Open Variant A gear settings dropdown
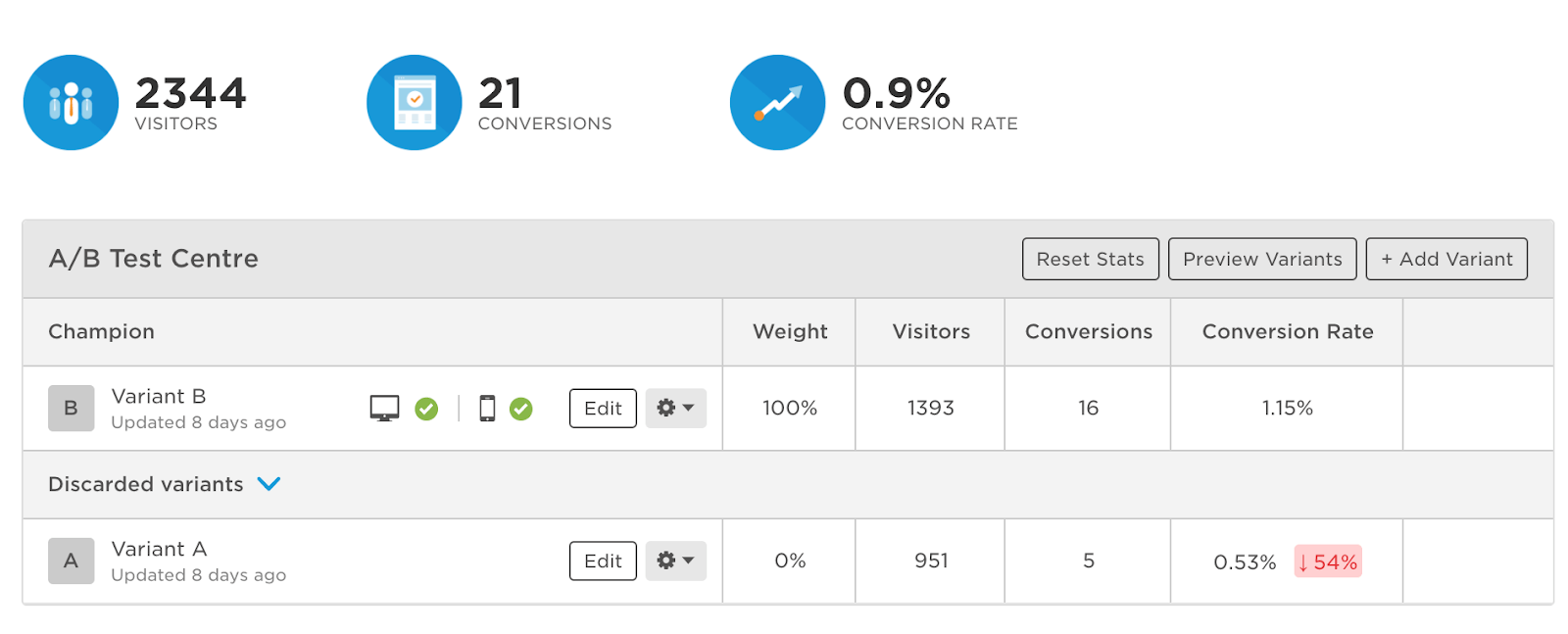1568x634 pixels. click(675, 561)
